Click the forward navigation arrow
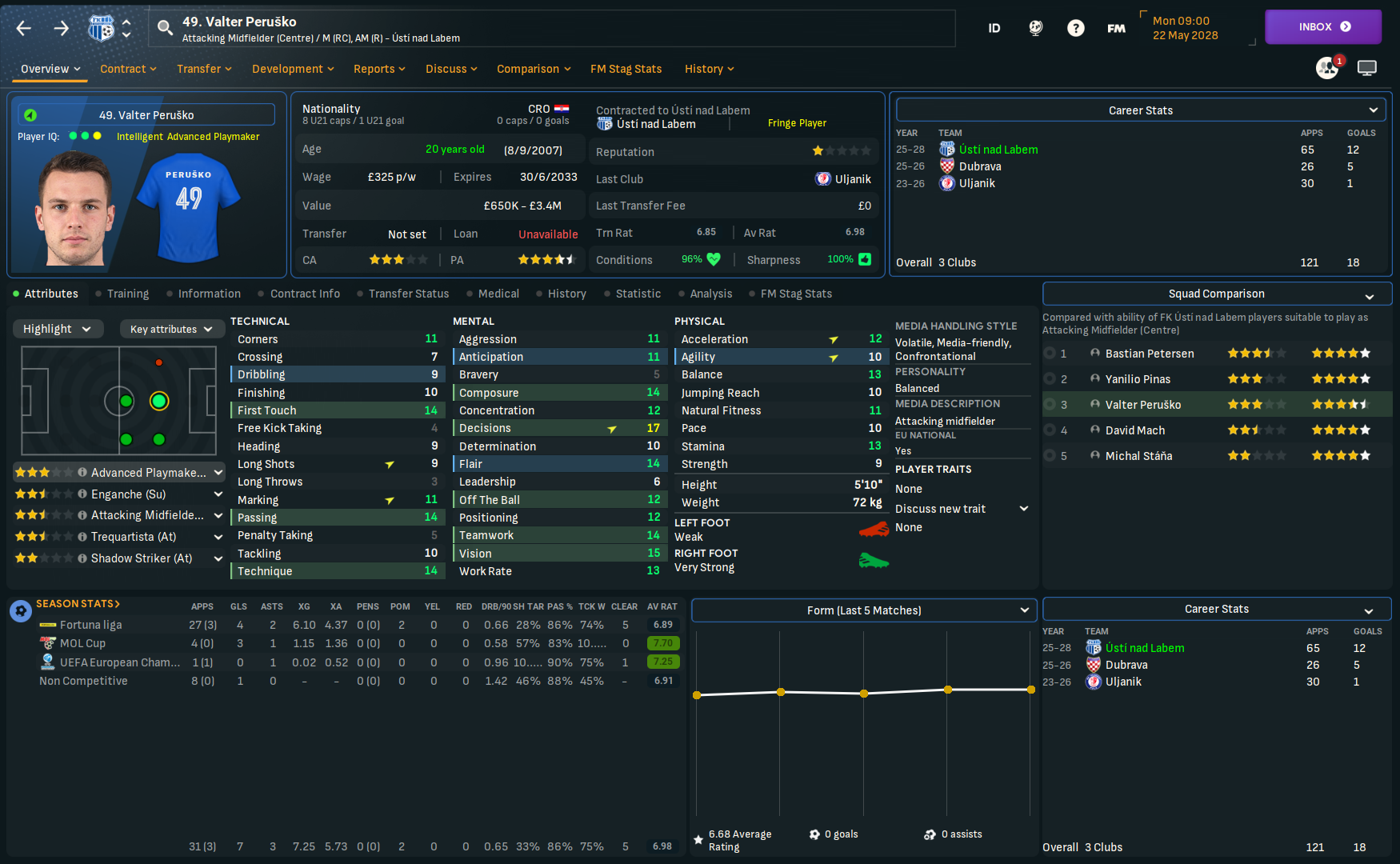Screen dimensions: 1400x864 (62, 29)
